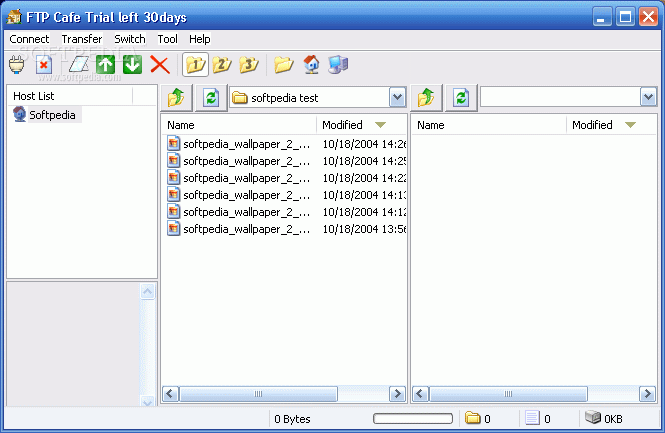
Task: Go up a folder in right pane
Action: point(427,98)
